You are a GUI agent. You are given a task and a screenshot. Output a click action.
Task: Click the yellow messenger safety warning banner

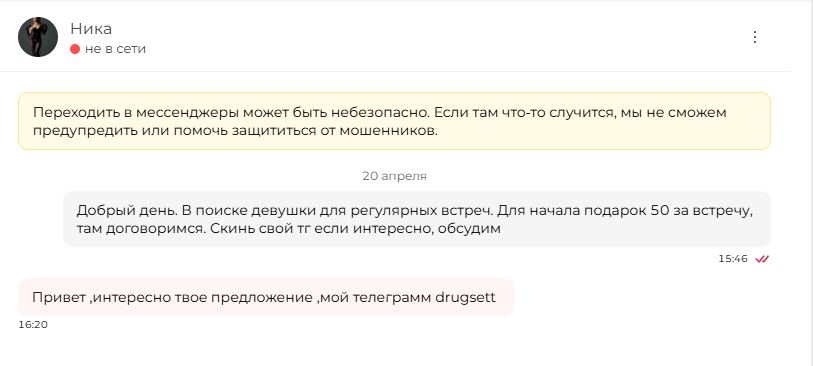click(x=394, y=121)
